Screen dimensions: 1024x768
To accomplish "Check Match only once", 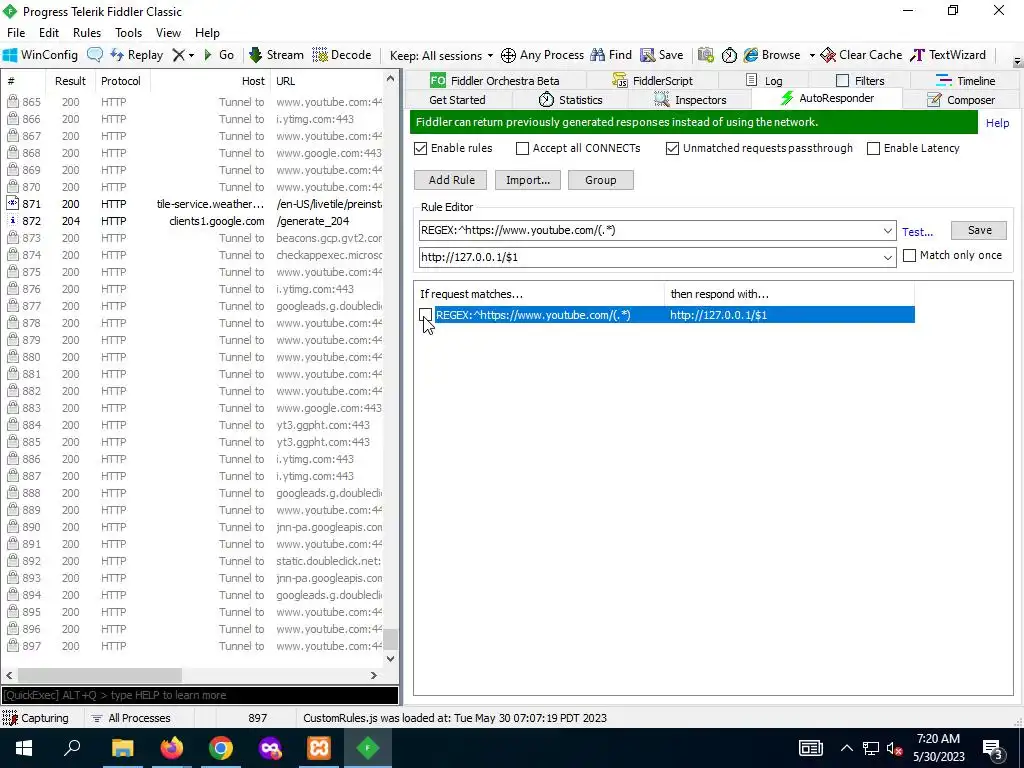I will [909, 255].
